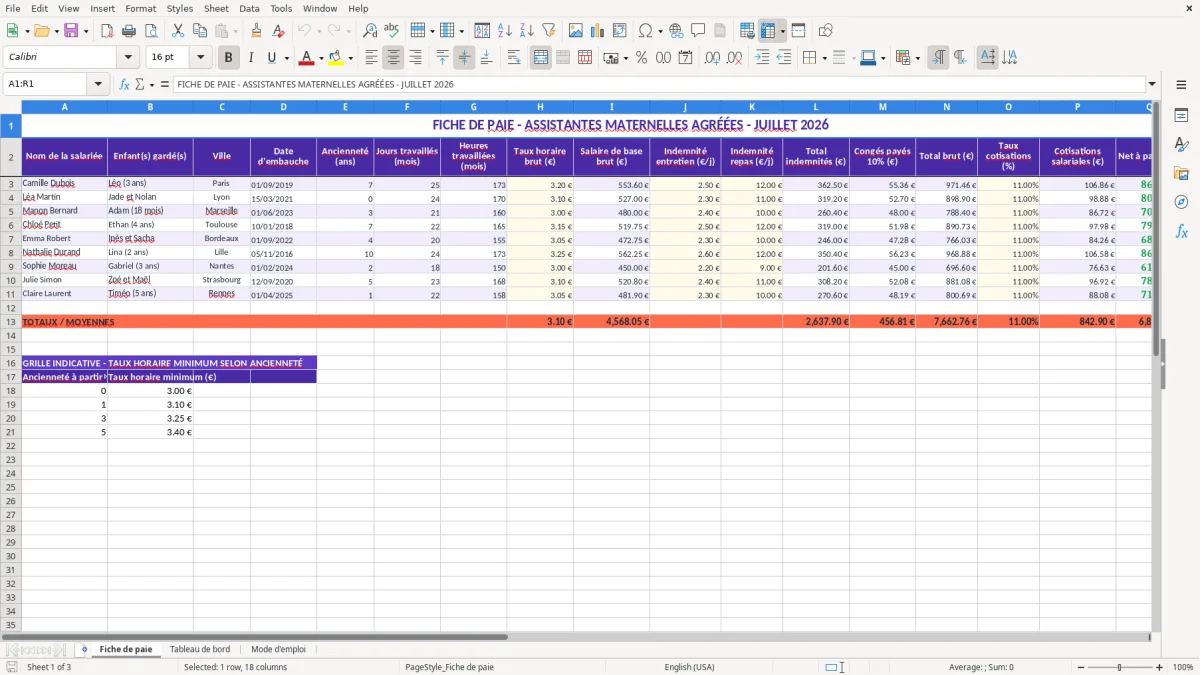This screenshot has width=1200, height=675.
Task: Click the Save document icon
Action: pyautogui.click(x=71, y=31)
